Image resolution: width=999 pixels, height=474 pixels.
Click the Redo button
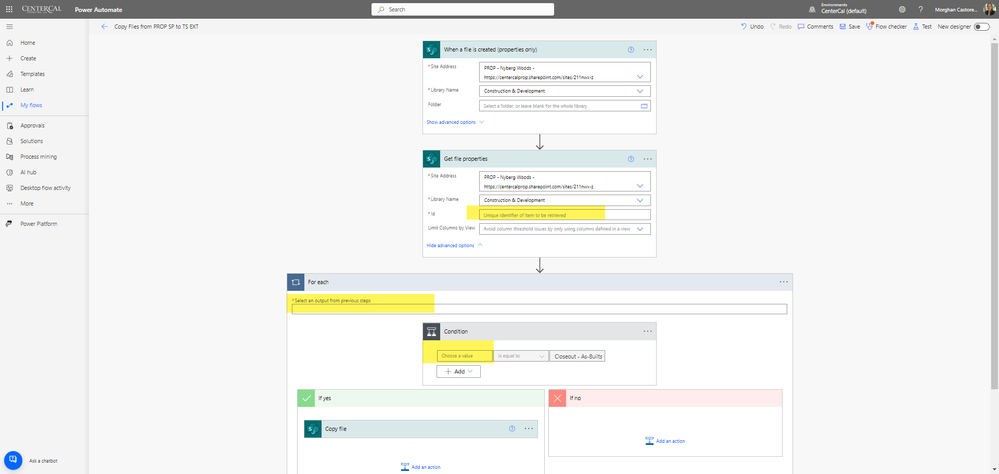781,27
